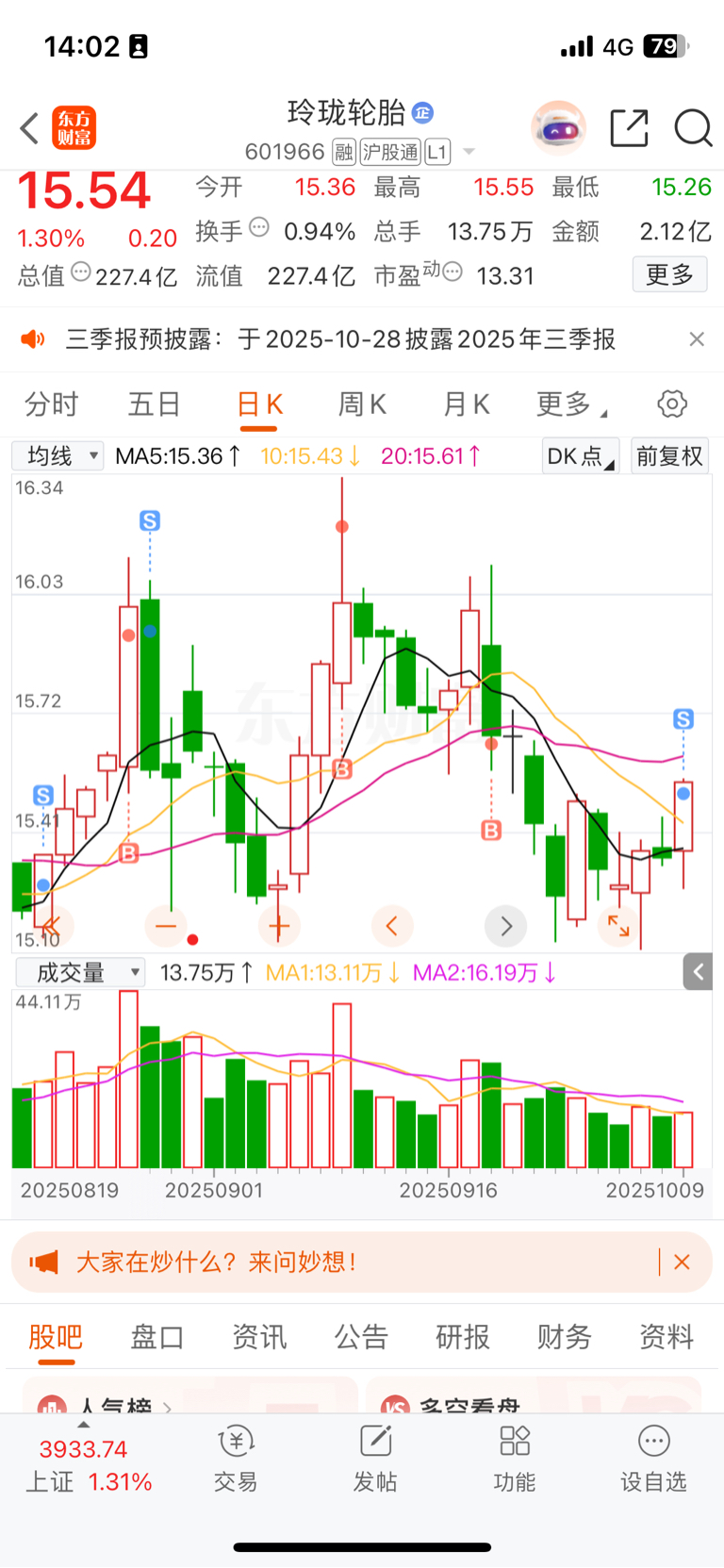Image resolution: width=724 pixels, height=1568 pixels.
Task: Open info bubble beside 总值
Action: pos(81,272)
